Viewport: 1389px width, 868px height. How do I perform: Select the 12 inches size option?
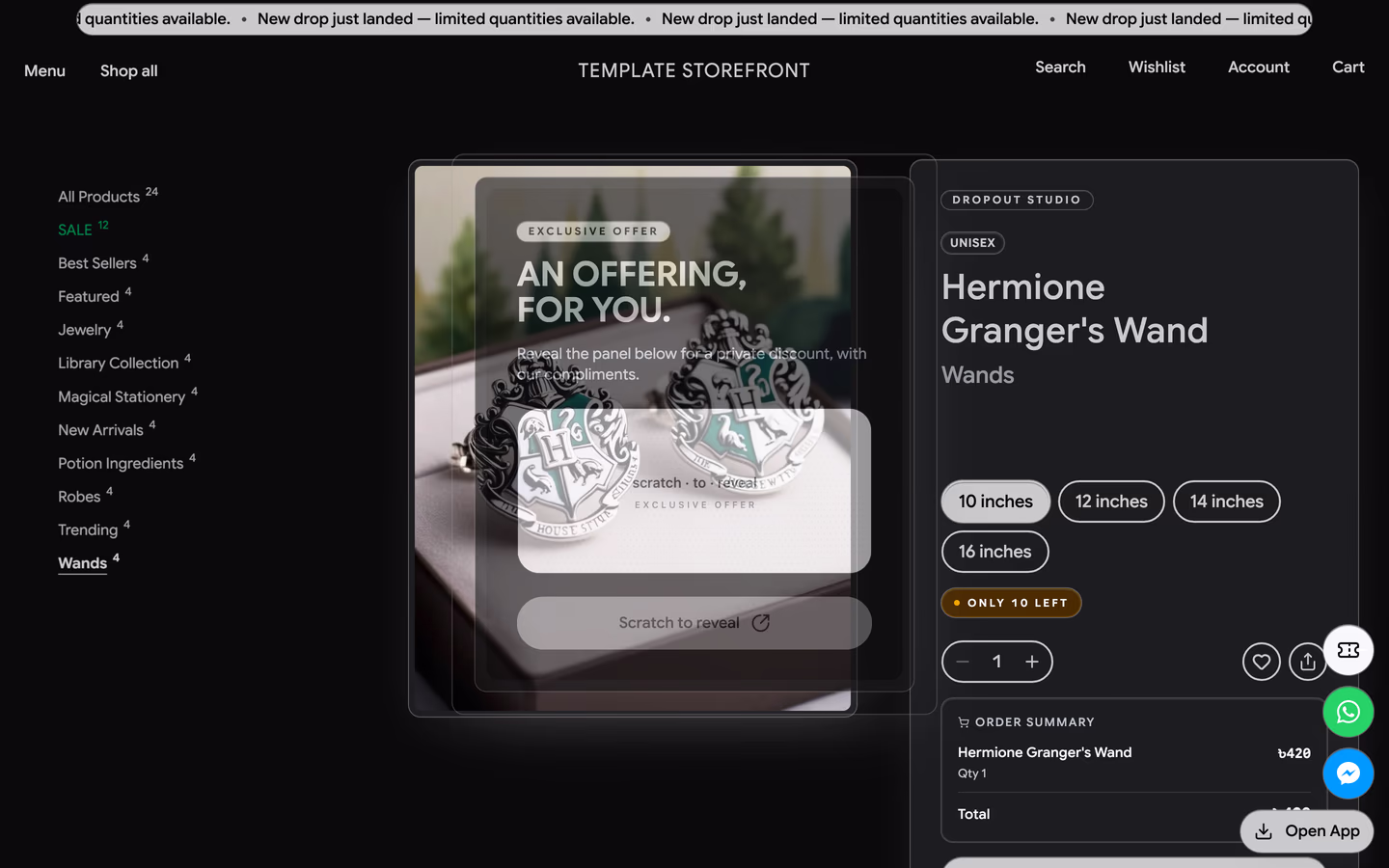point(1111,502)
